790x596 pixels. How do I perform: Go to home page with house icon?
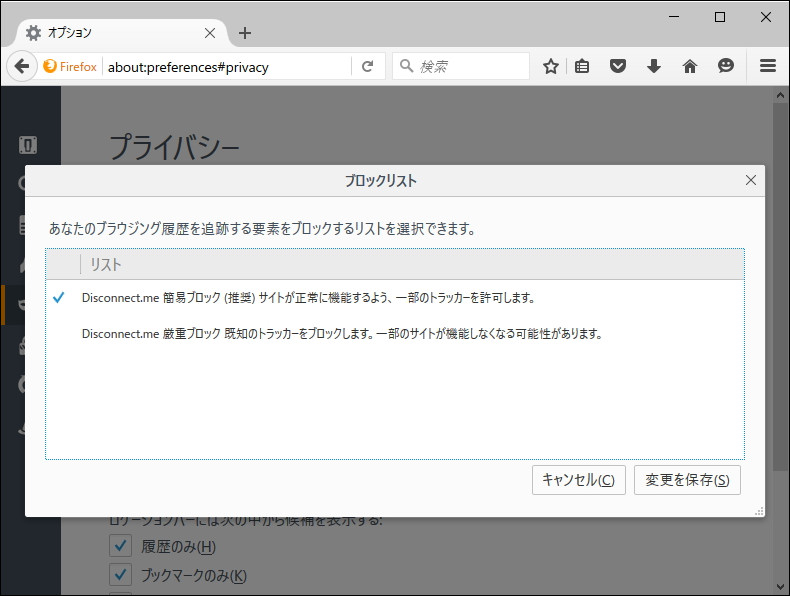(690, 66)
